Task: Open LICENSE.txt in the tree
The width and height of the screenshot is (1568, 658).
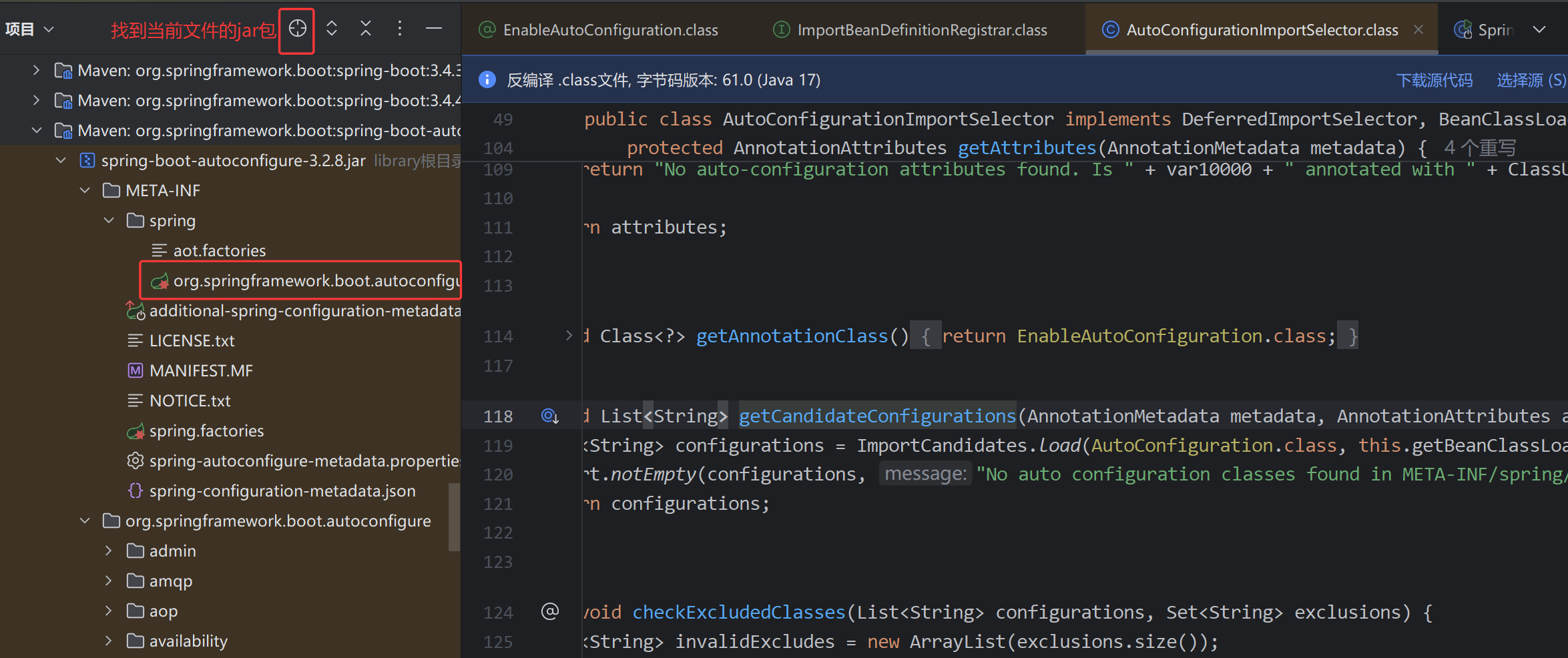Action: click(x=192, y=340)
